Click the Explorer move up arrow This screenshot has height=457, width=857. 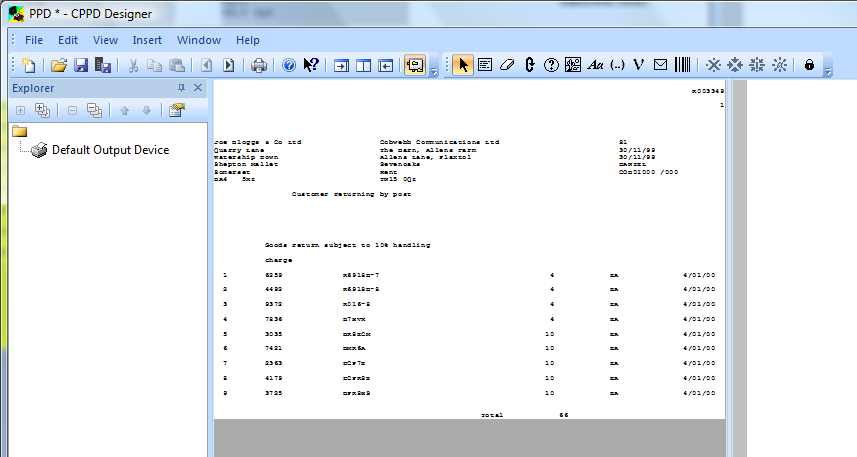tap(125, 110)
